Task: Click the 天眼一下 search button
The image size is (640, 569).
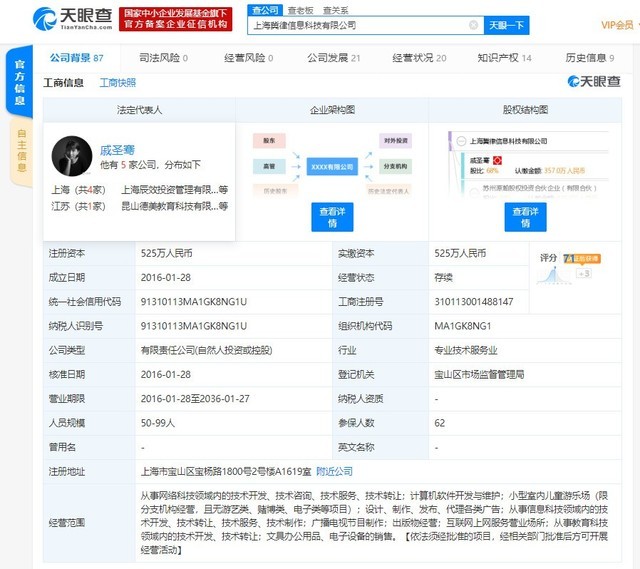Action: click(x=507, y=25)
